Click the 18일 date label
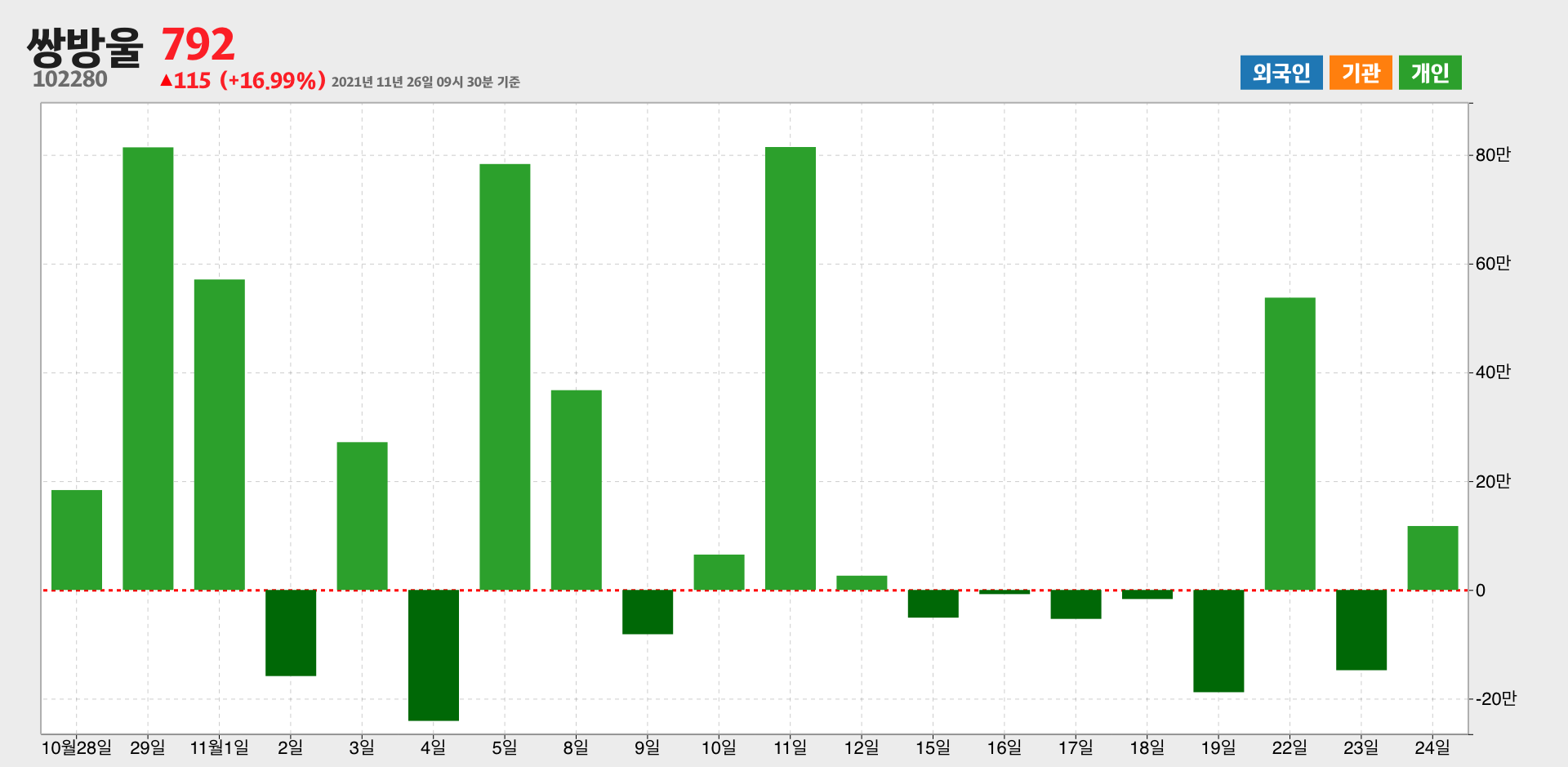The width and height of the screenshot is (1568, 767). point(1147,747)
